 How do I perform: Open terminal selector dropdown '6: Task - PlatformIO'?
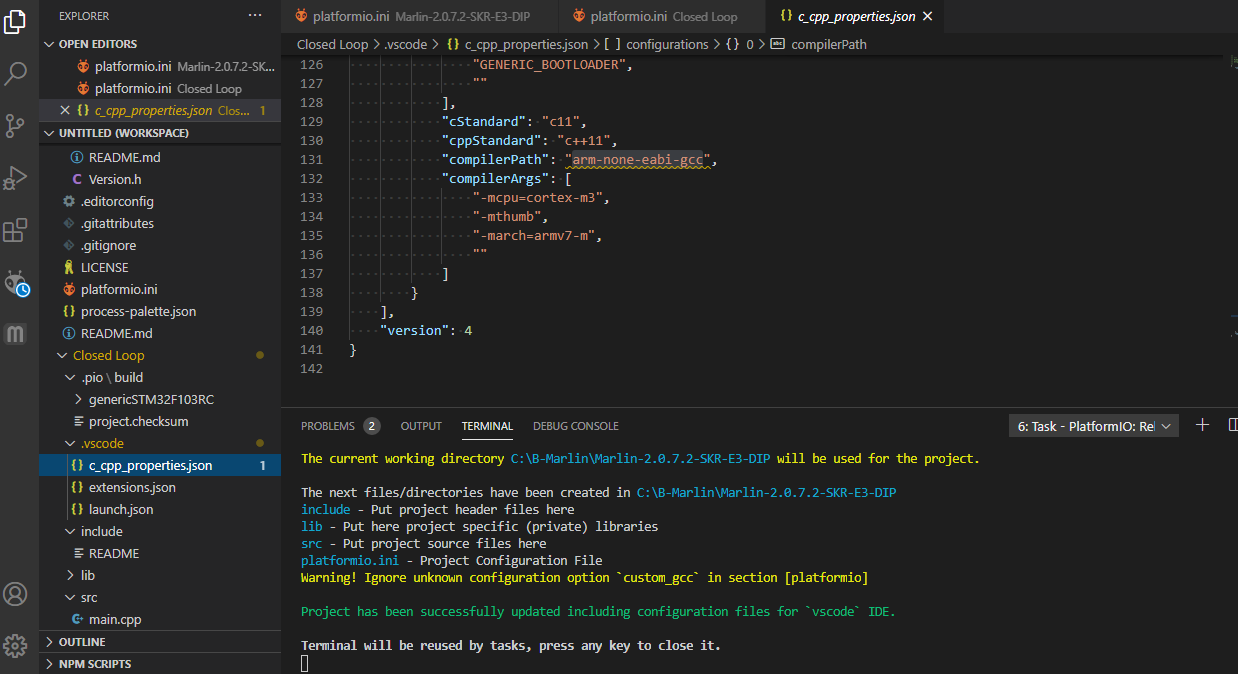coord(1094,426)
